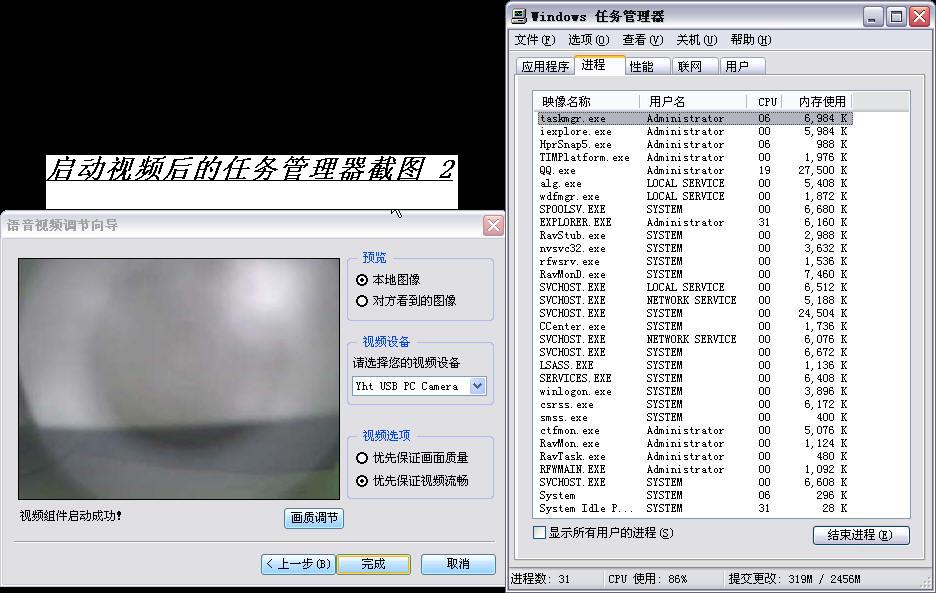
Task: Select the iexplore.exe process row
Action: point(694,131)
